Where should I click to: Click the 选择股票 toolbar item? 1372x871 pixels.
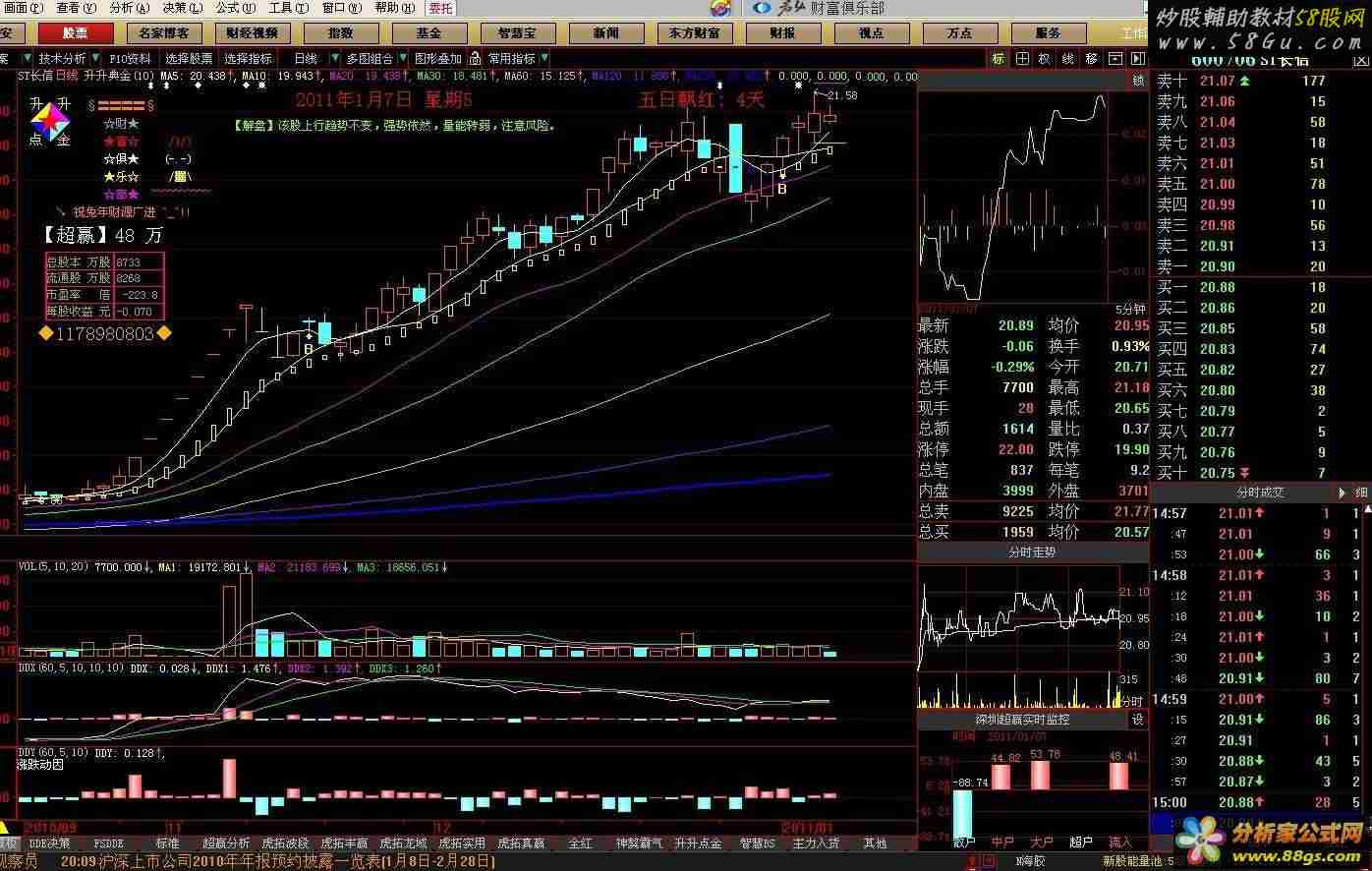pyautogui.click(x=189, y=59)
